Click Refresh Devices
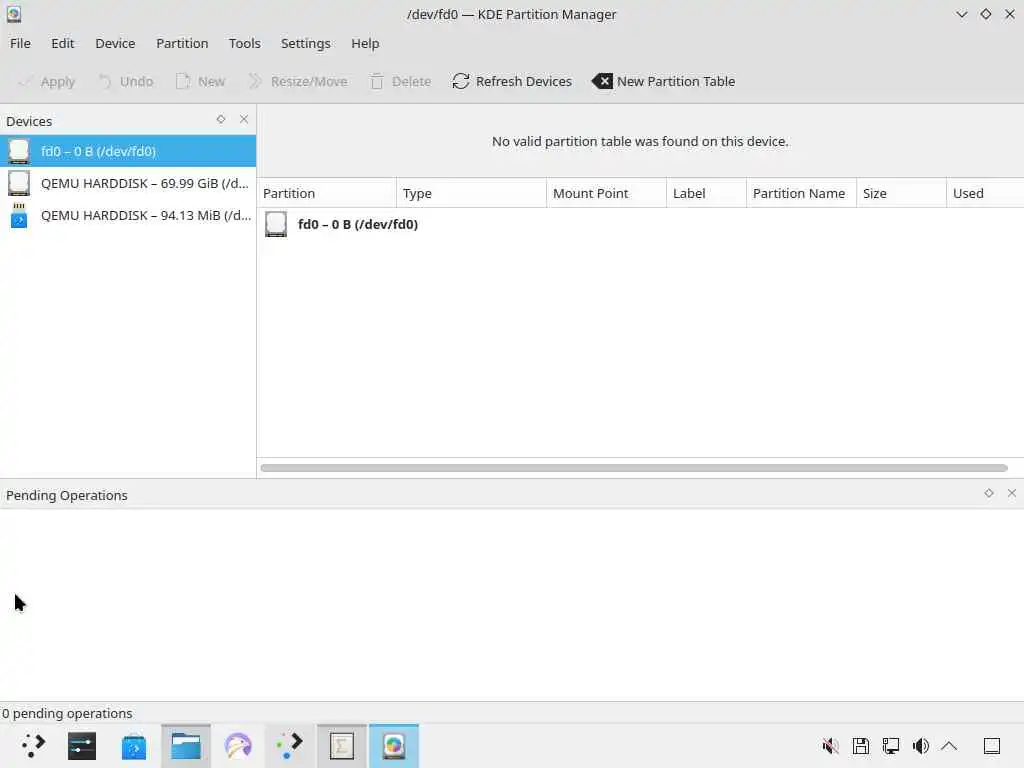 pos(512,82)
